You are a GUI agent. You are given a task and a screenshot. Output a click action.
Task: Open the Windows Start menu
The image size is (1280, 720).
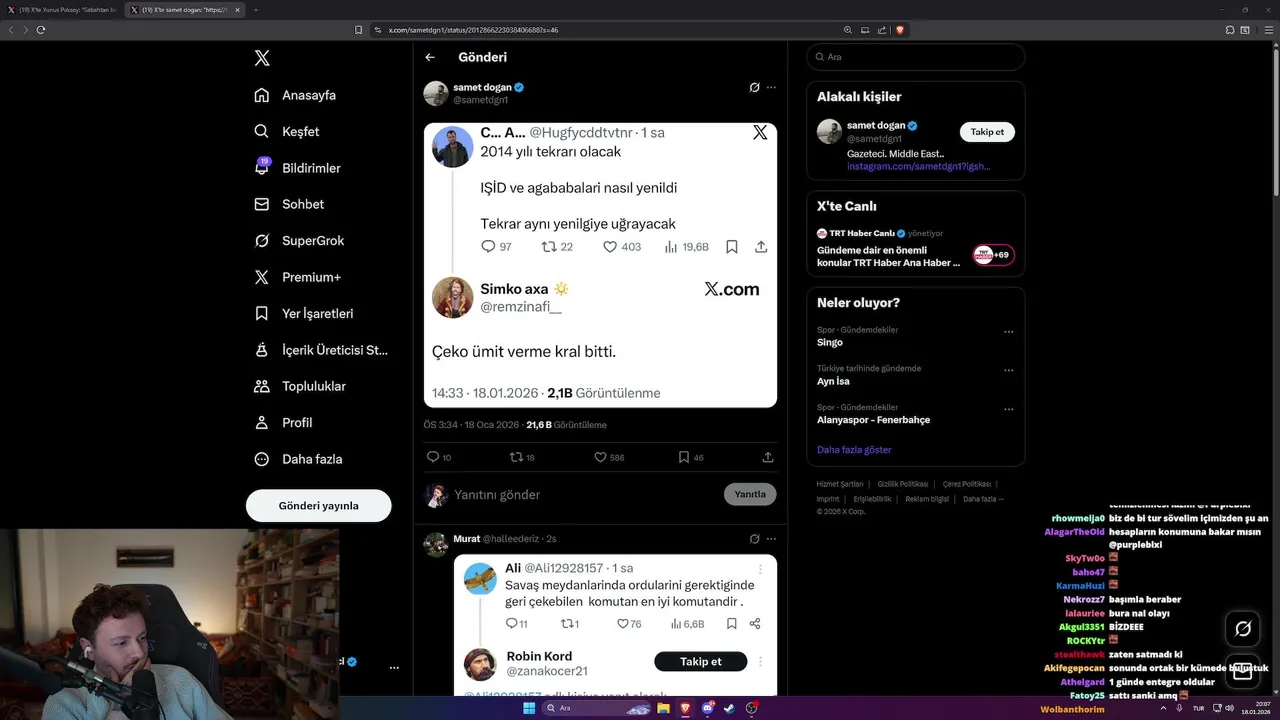point(528,708)
